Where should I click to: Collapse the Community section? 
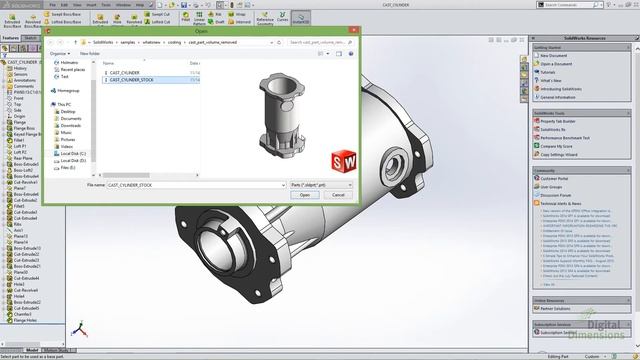click(628, 170)
